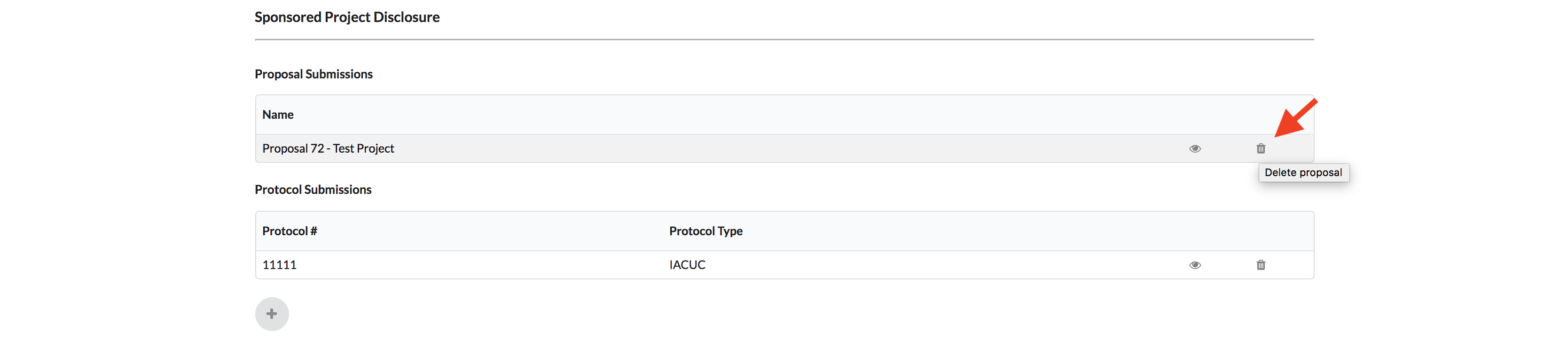1568x347 pixels.
Task: Click the Name column header
Action: pos(278,115)
